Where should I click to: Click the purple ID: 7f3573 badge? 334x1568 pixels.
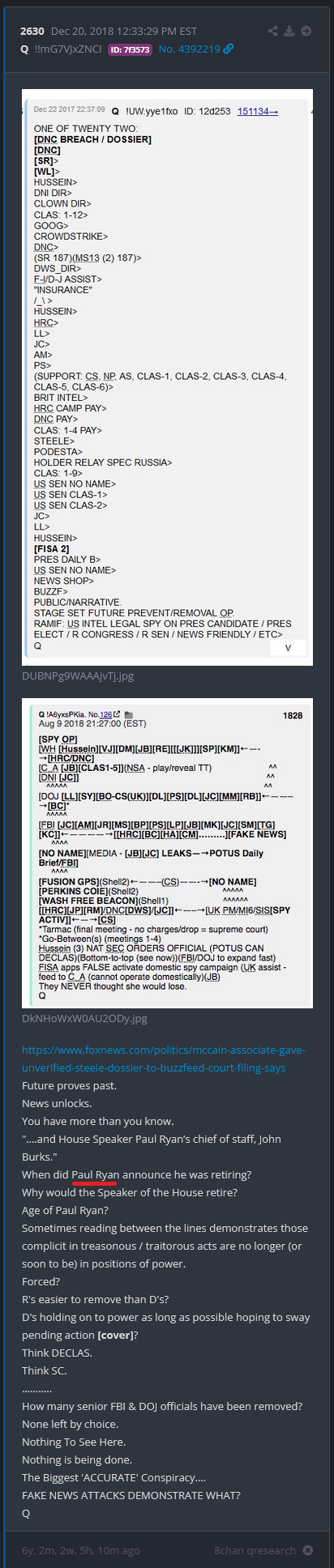click(x=129, y=49)
